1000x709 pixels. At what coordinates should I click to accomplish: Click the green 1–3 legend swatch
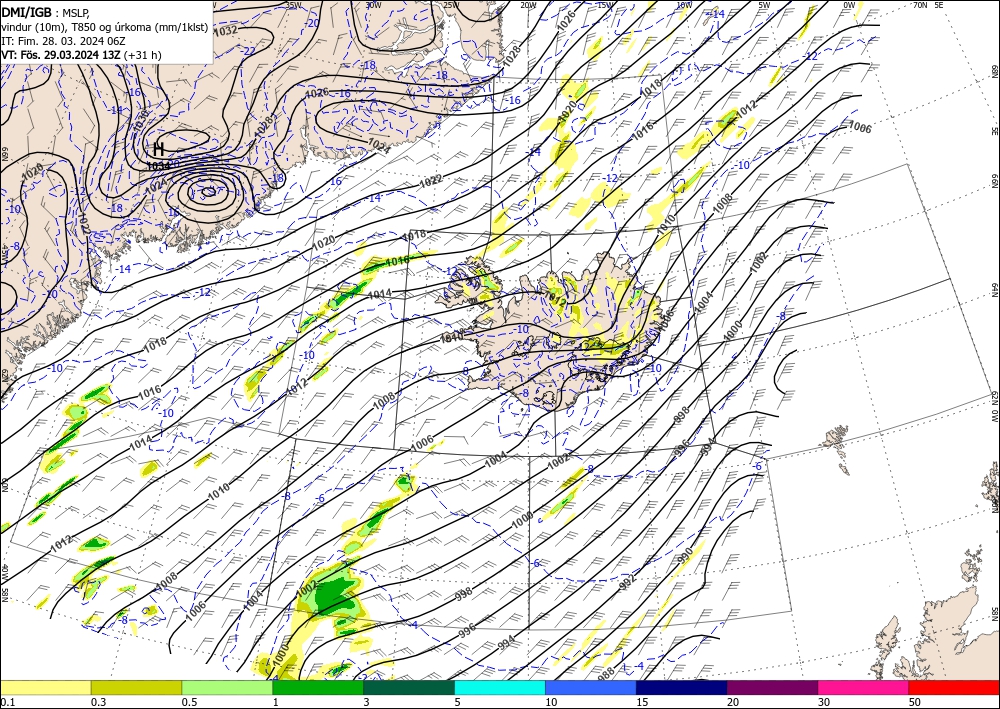[x=318, y=687]
